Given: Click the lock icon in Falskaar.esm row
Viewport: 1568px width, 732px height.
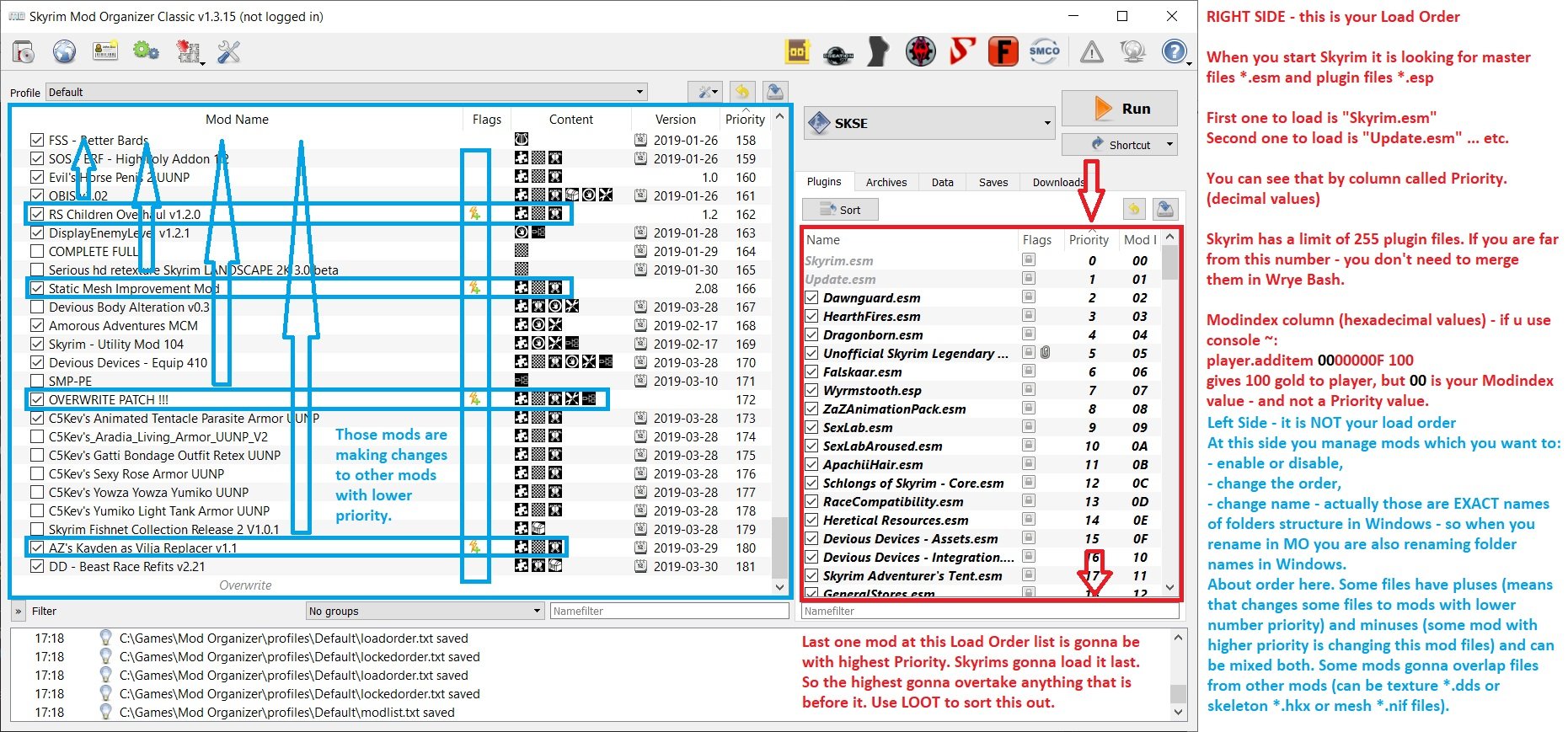Looking at the screenshot, I should [1028, 371].
